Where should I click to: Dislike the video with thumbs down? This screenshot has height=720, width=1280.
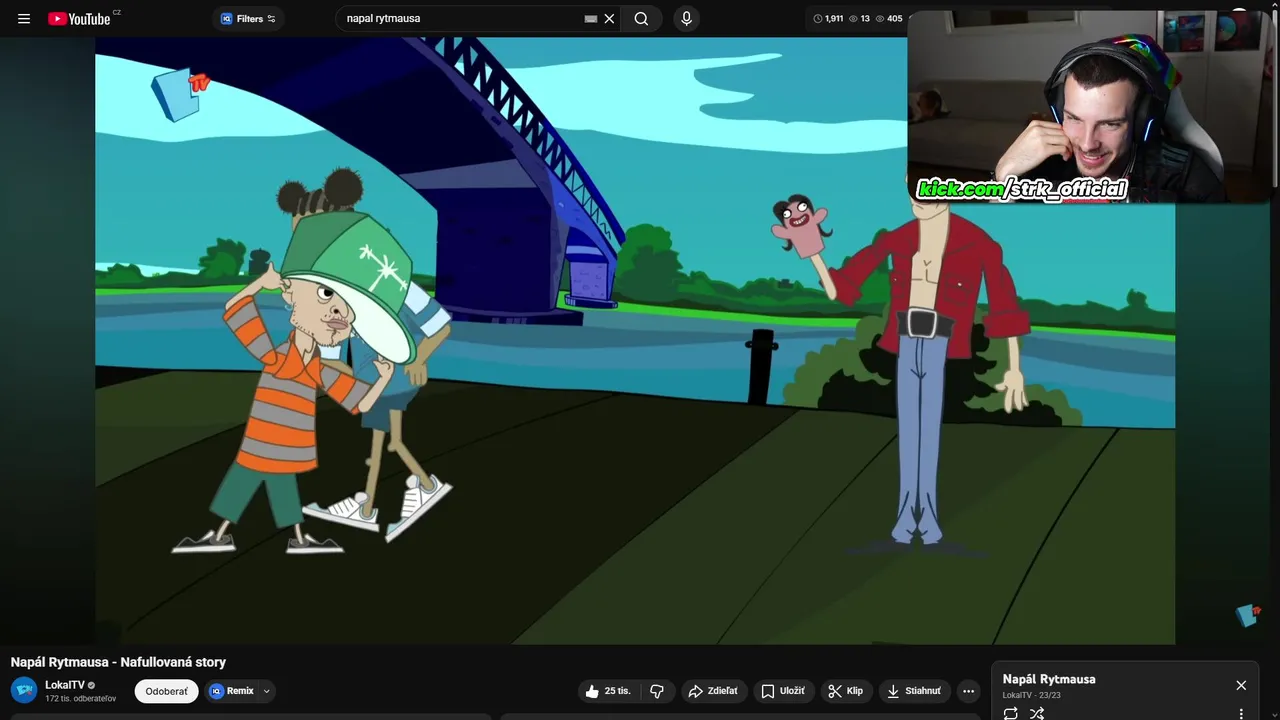coord(657,691)
